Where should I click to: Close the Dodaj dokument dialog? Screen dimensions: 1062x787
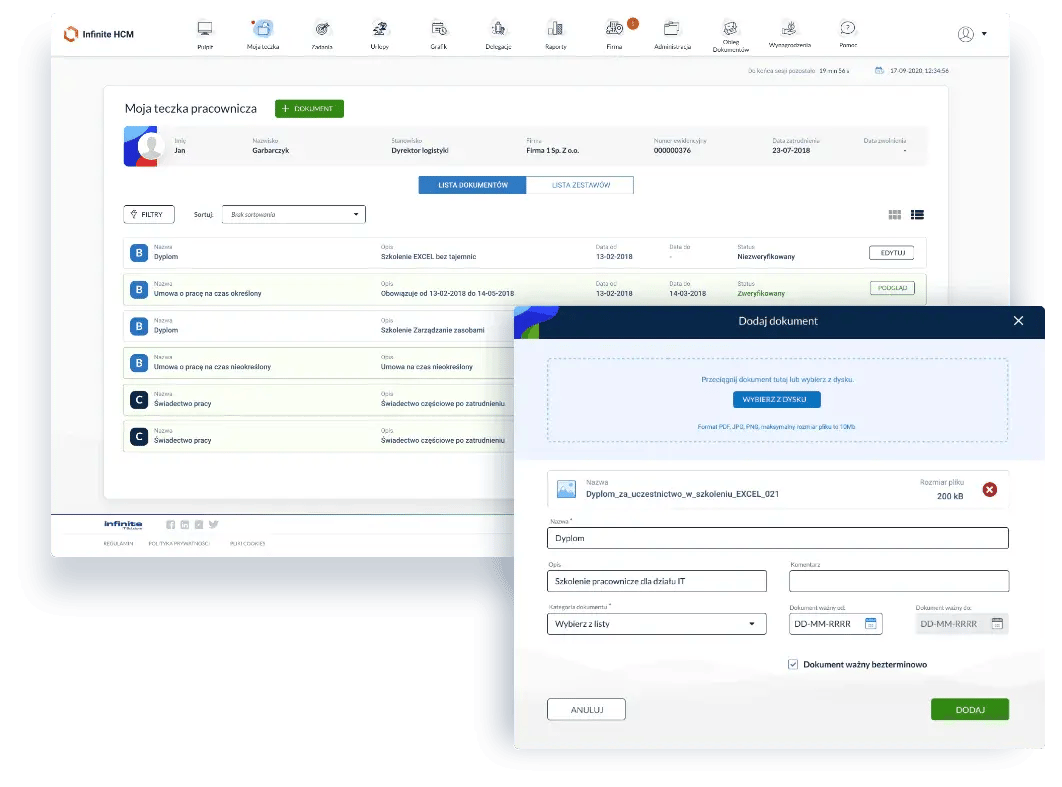(1018, 321)
